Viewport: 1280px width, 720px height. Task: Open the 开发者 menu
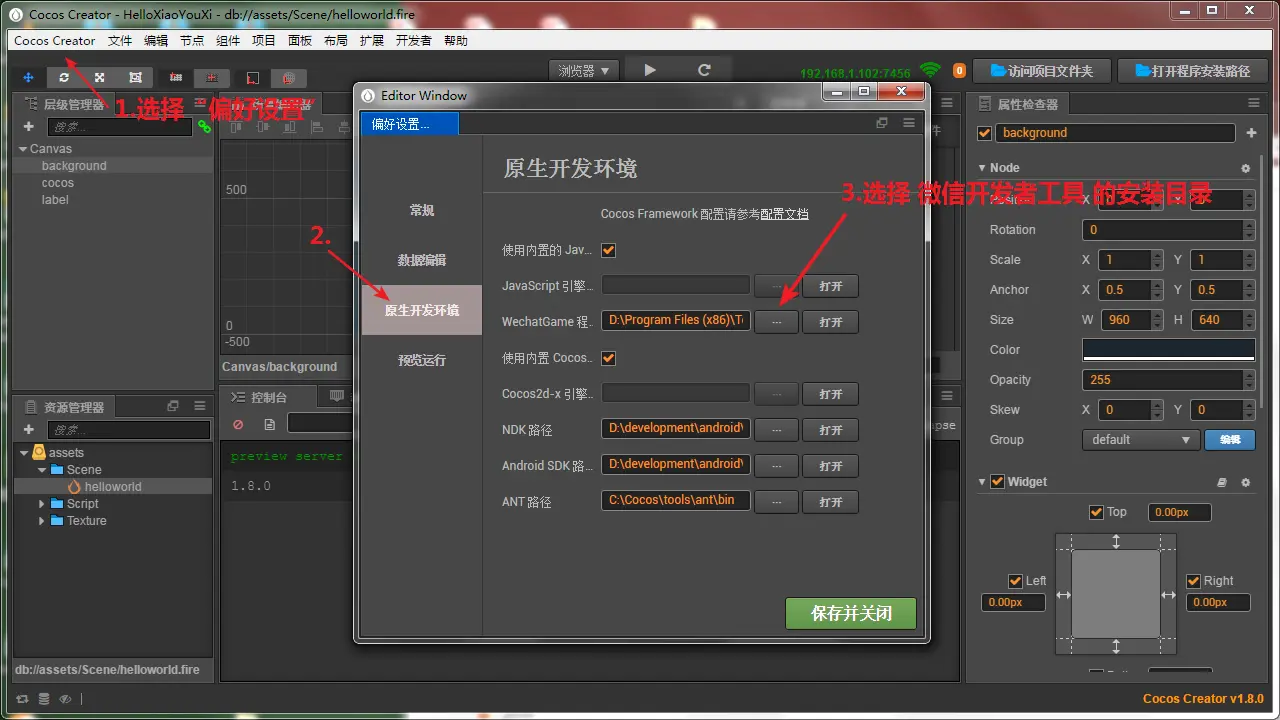(414, 41)
